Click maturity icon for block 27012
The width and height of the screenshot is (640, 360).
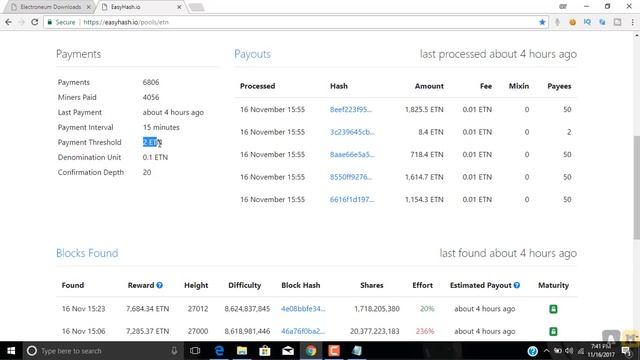click(x=553, y=309)
